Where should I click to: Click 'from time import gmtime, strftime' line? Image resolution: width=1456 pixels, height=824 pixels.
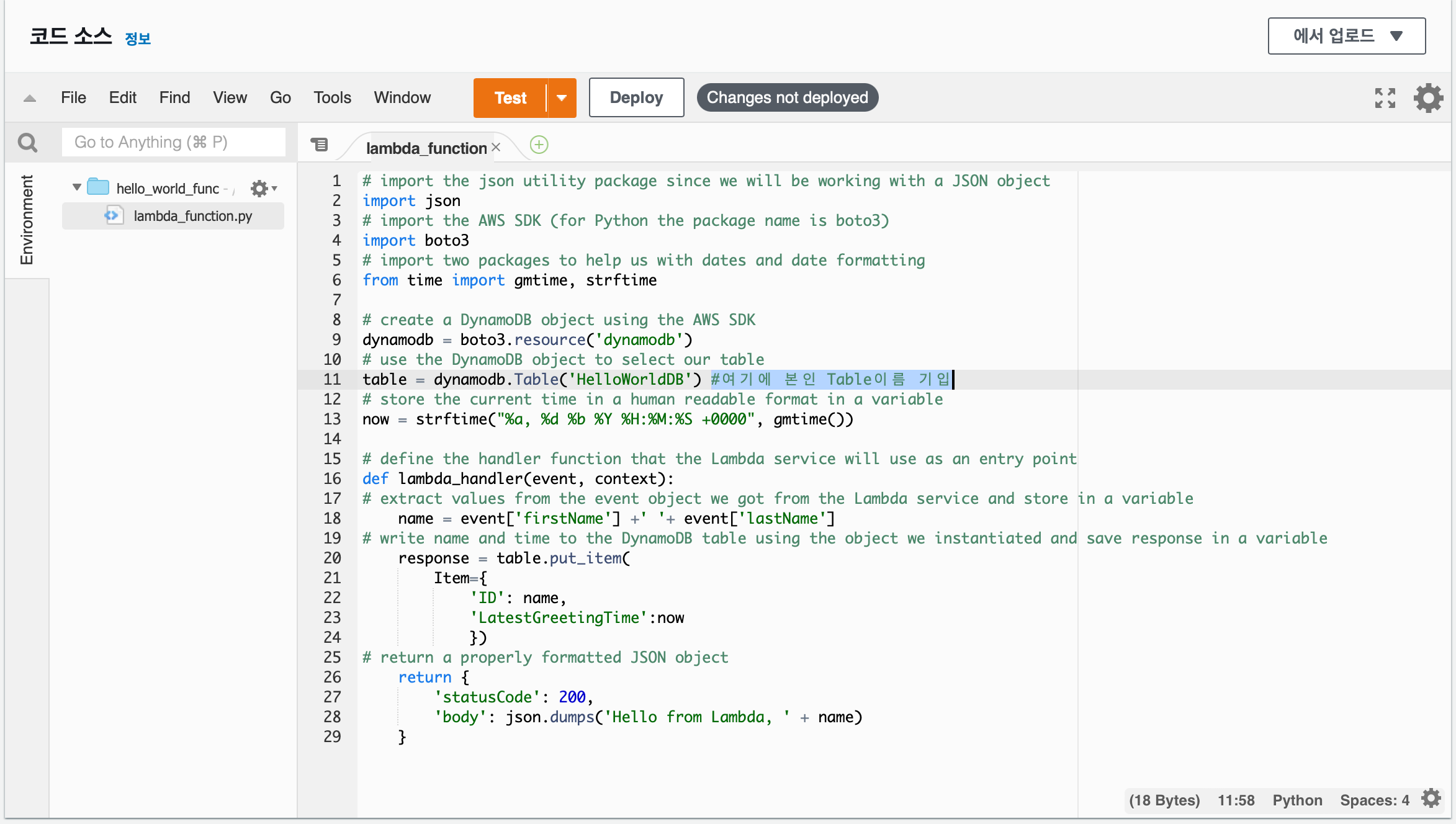pos(510,280)
